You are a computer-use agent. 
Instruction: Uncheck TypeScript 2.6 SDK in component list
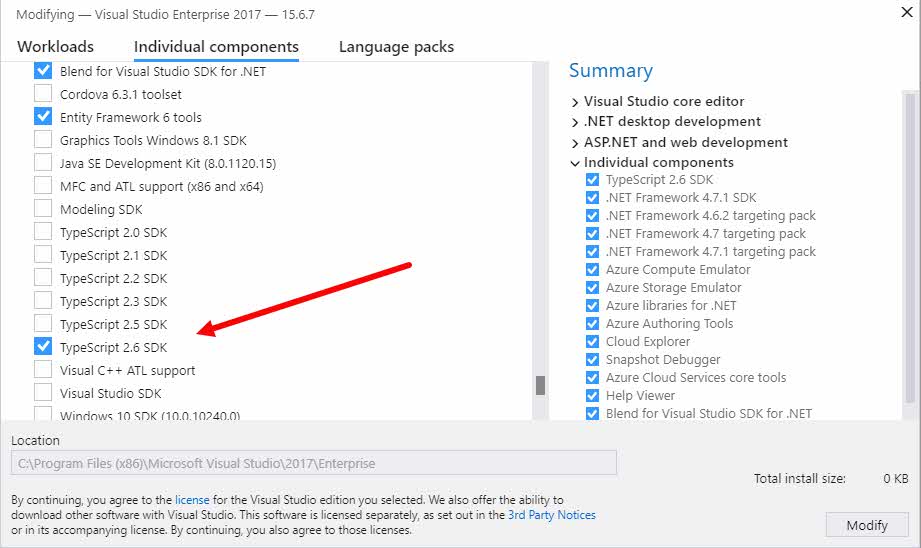43,347
